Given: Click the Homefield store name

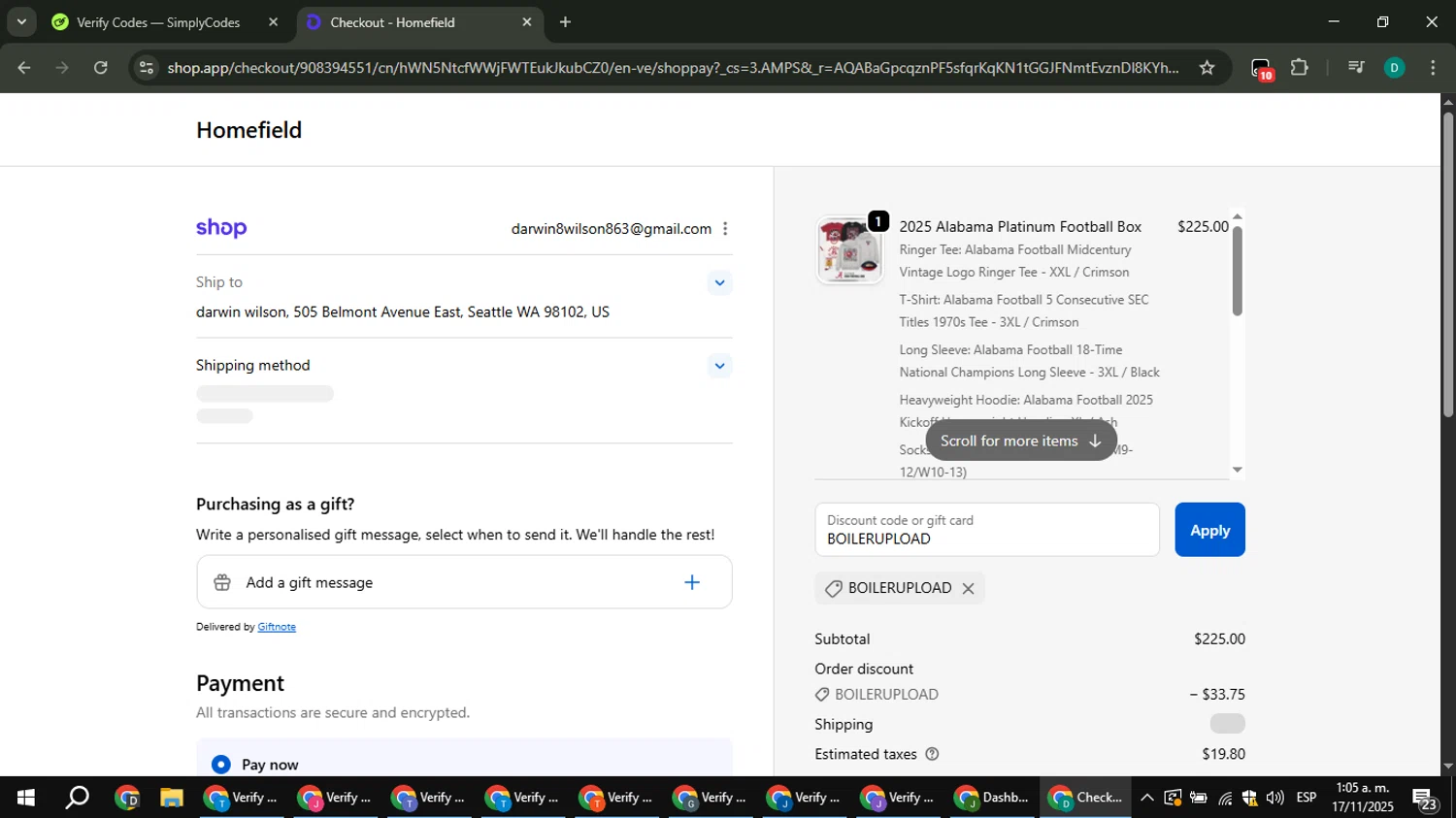Looking at the screenshot, I should tap(248, 130).
